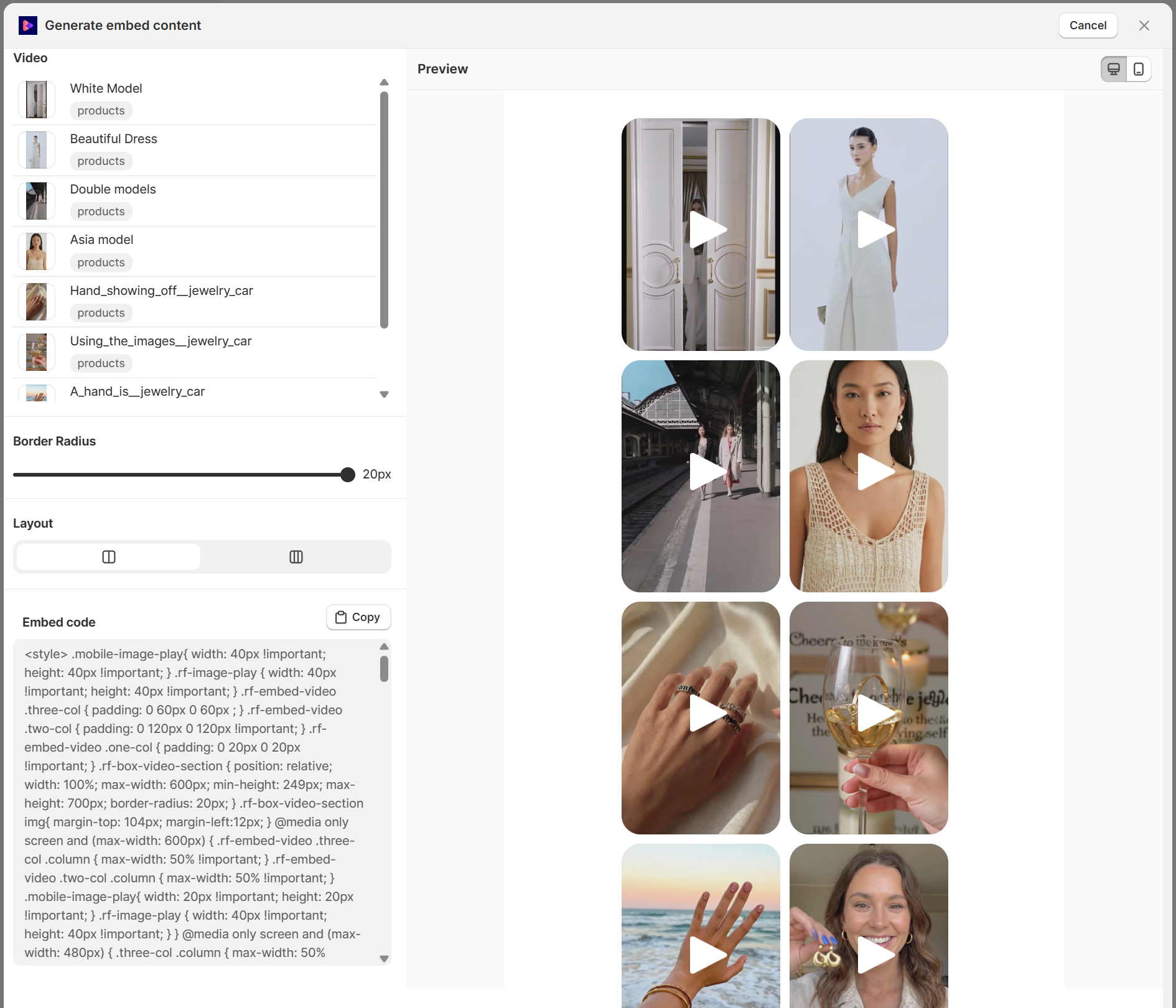Click the Double models video title
The width and height of the screenshot is (1176, 1008).
[x=113, y=189]
